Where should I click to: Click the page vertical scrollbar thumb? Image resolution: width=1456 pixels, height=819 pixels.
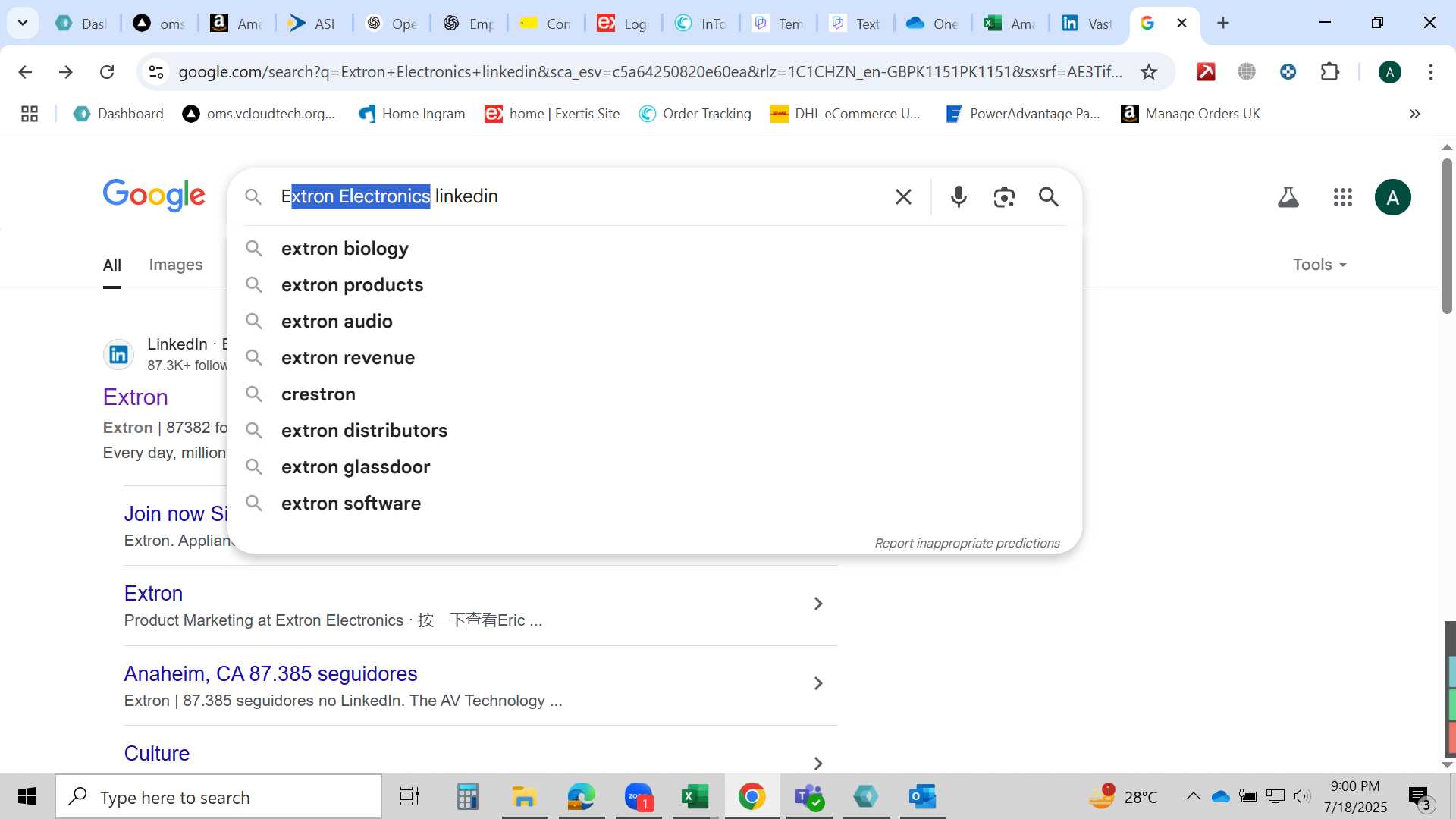pos(1447,235)
